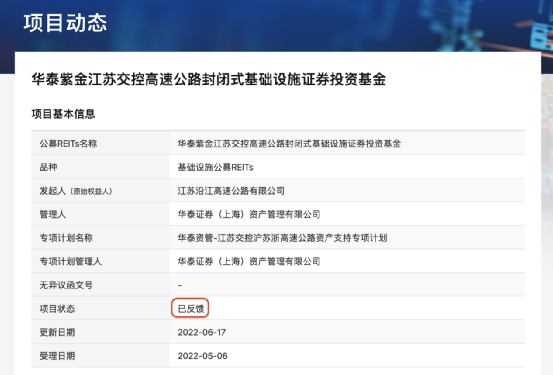Select the fund title 华泰紫金江苏交控高速公路封闭式基础设施证券投资基金 heading
Image resolution: width=553 pixels, height=375 pixels.
click(209, 79)
